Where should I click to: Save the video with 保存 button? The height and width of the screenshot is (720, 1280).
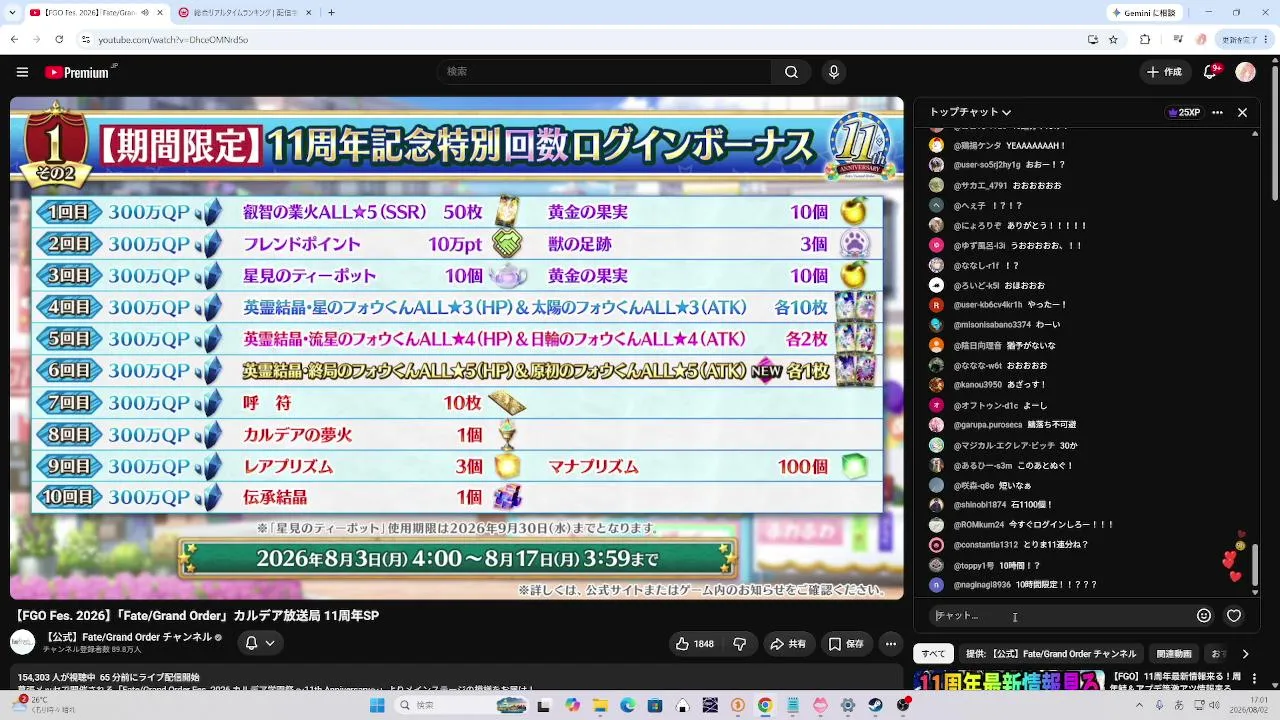pos(846,644)
